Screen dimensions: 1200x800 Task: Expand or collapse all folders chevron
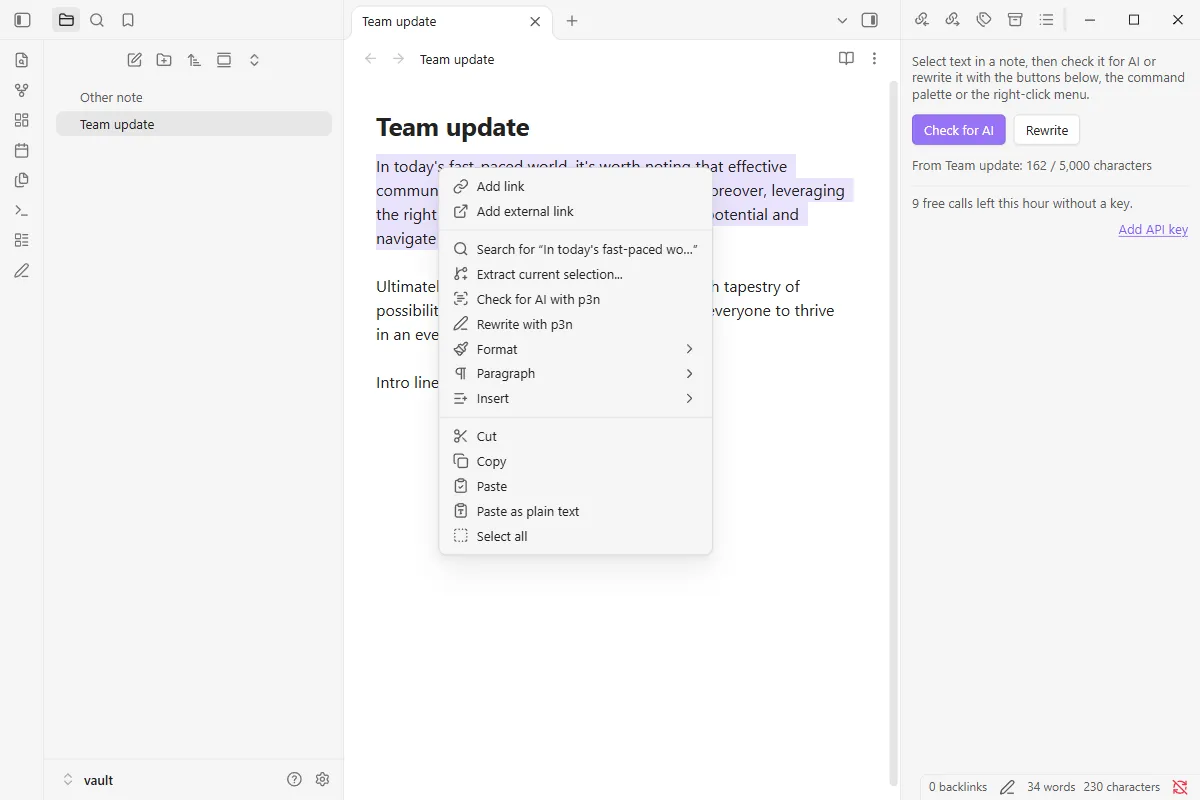tap(254, 60)
